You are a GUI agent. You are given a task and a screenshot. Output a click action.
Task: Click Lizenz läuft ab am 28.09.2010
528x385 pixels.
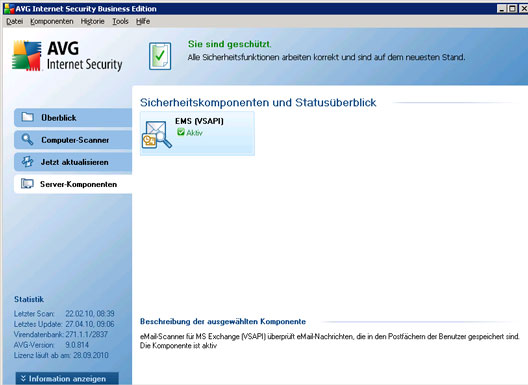point(61,355)
